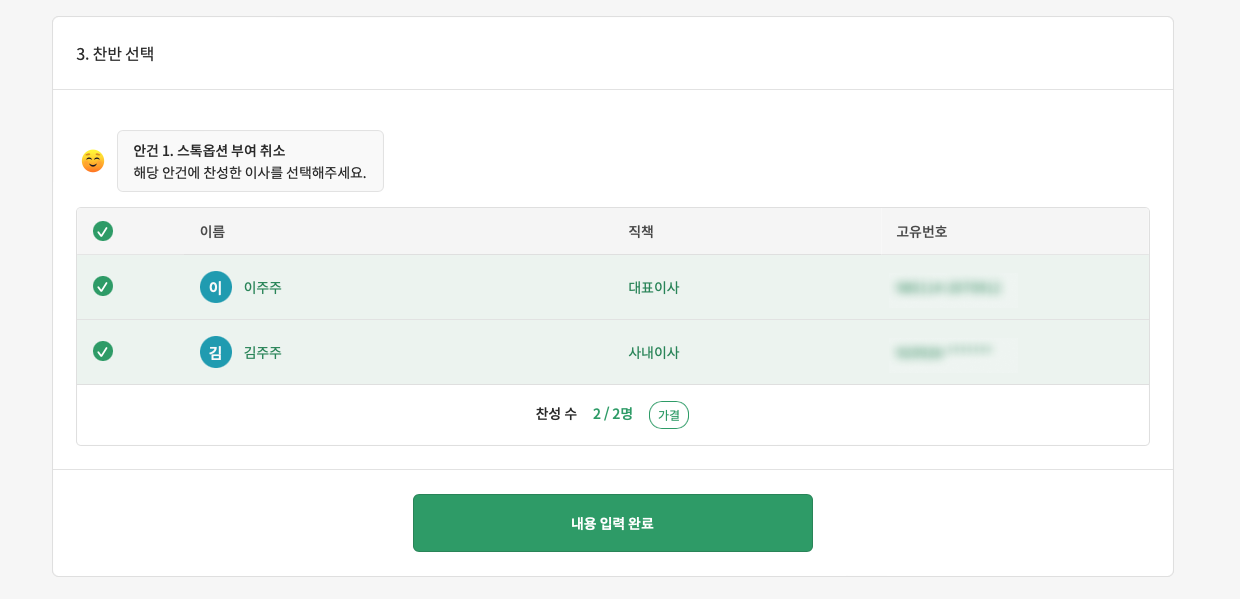This screenshot has width=1240, height=599.
Task: Click the smiling face emoji icon
Action: pos(93,160)
